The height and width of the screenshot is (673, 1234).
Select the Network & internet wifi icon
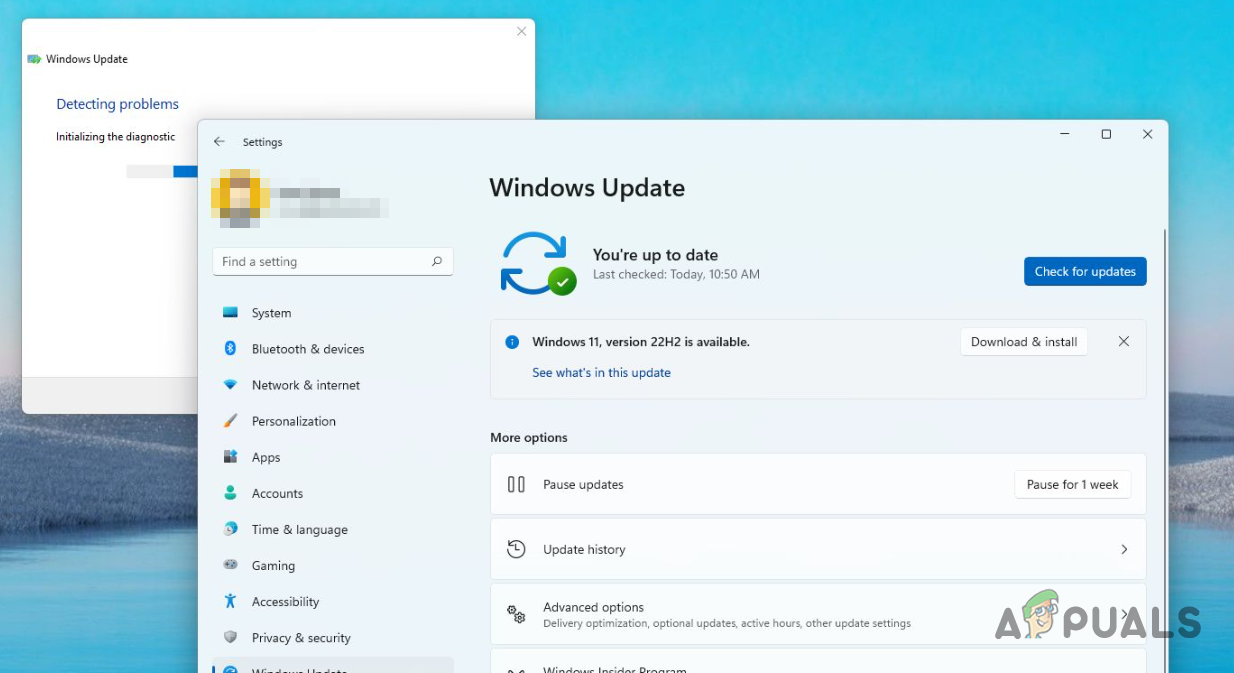(x=230, y=385)
